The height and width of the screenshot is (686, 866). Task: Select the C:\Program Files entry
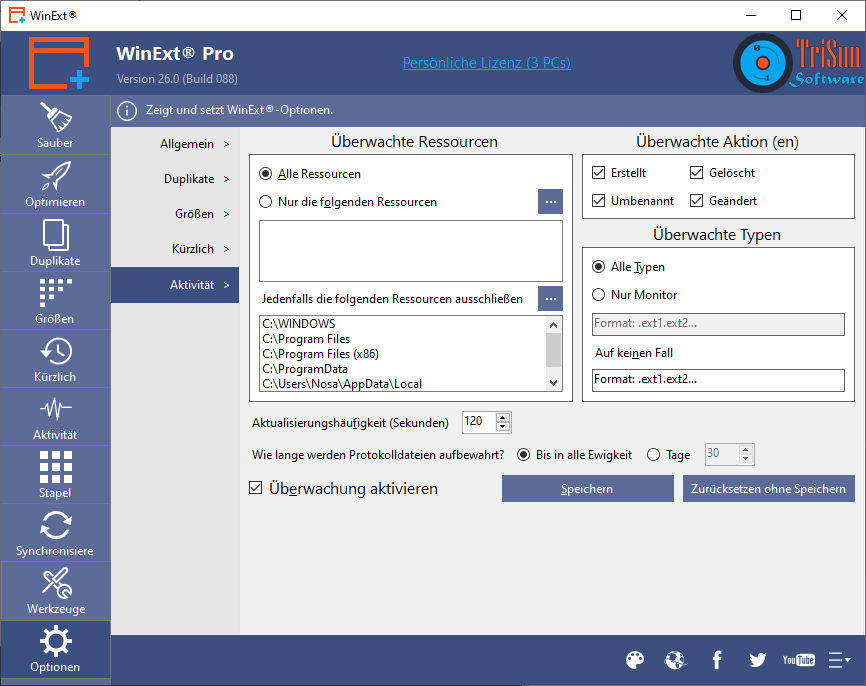[x=306, y=339]
